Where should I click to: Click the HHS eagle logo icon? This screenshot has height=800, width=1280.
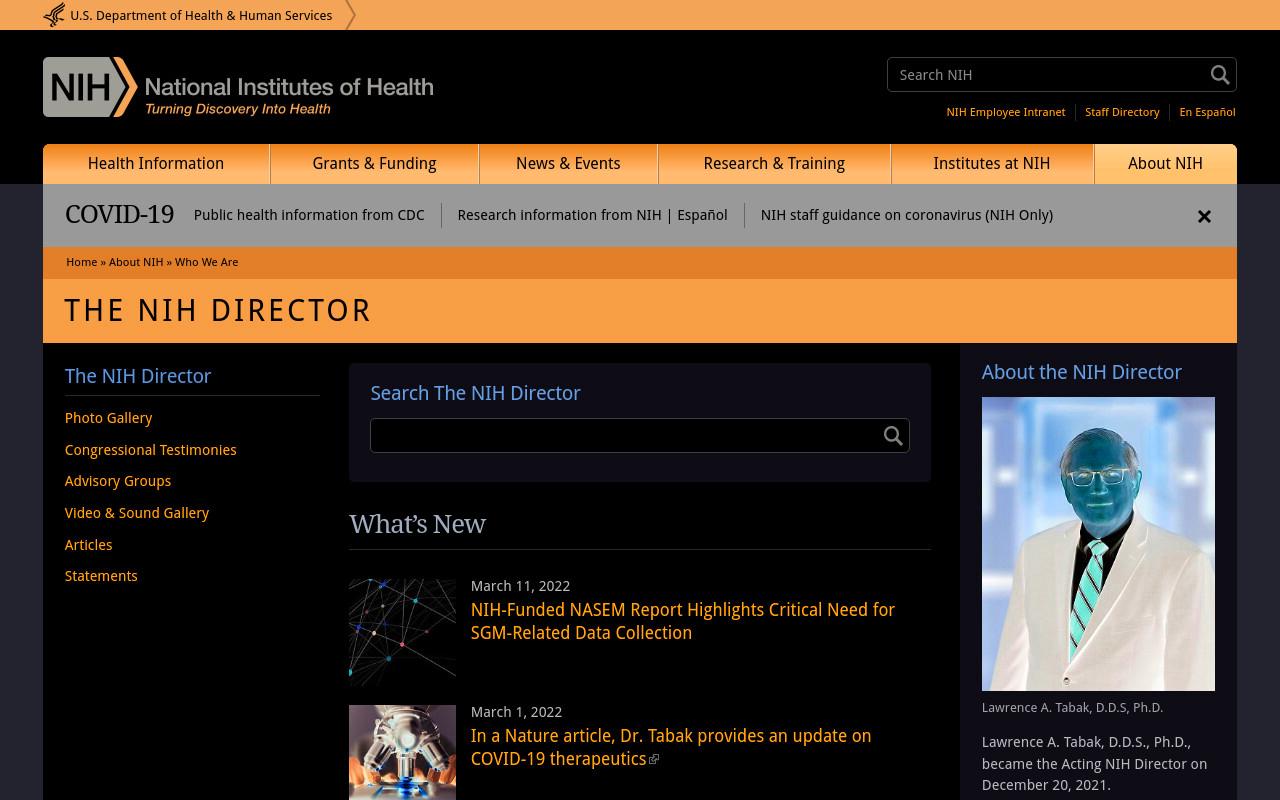coord(54,15)
